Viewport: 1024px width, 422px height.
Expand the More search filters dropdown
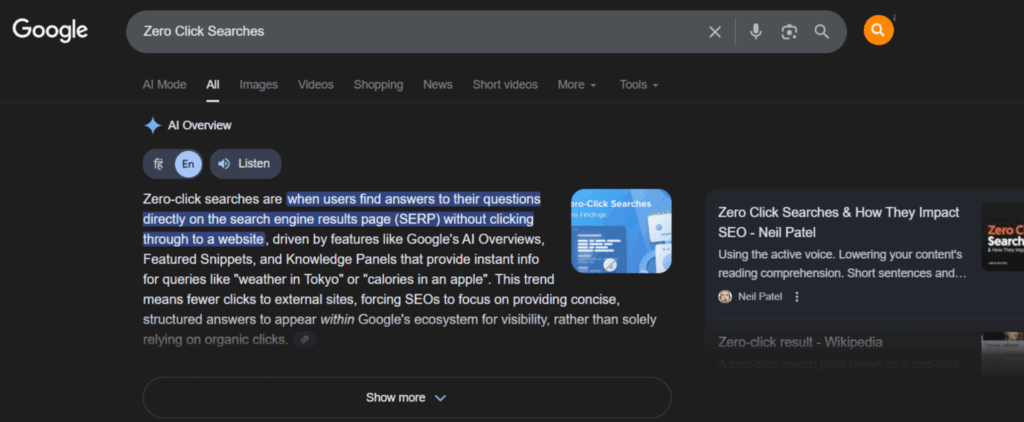coord(576,85)
